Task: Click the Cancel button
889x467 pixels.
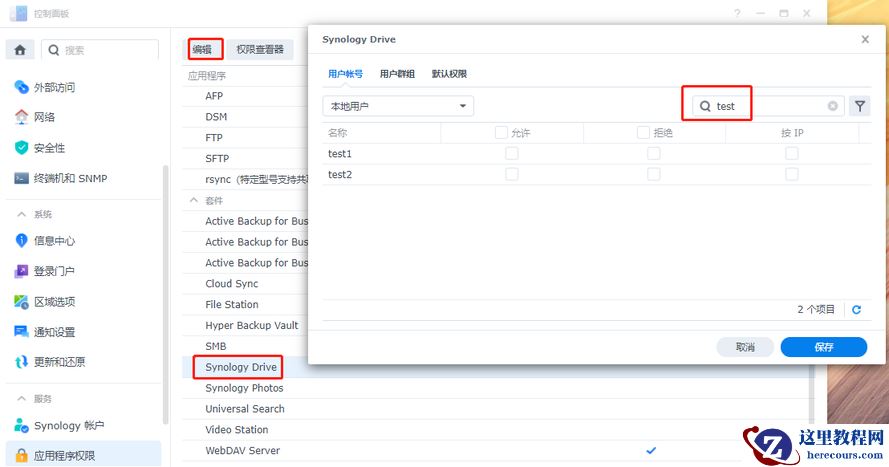Action: 745,347
